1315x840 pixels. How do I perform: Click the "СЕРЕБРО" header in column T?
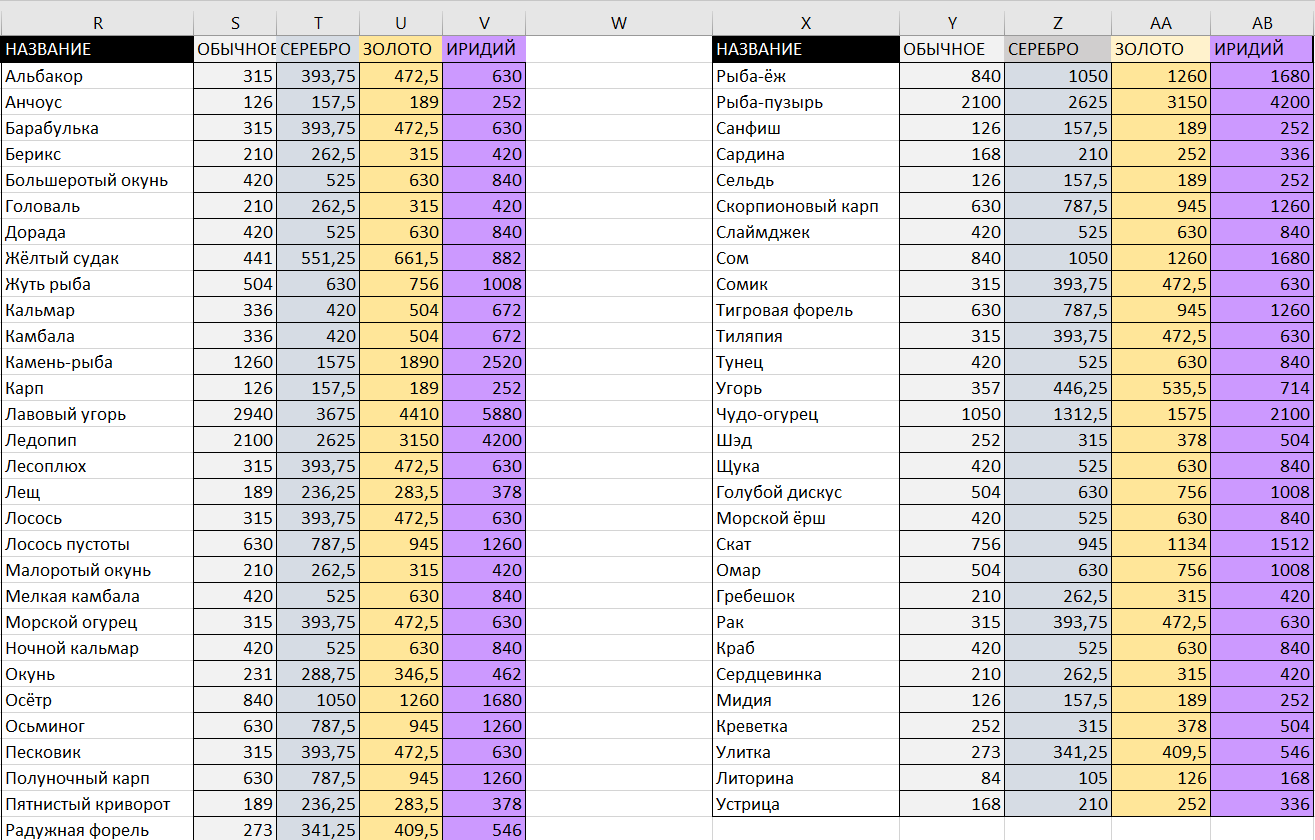pos(318,50)
